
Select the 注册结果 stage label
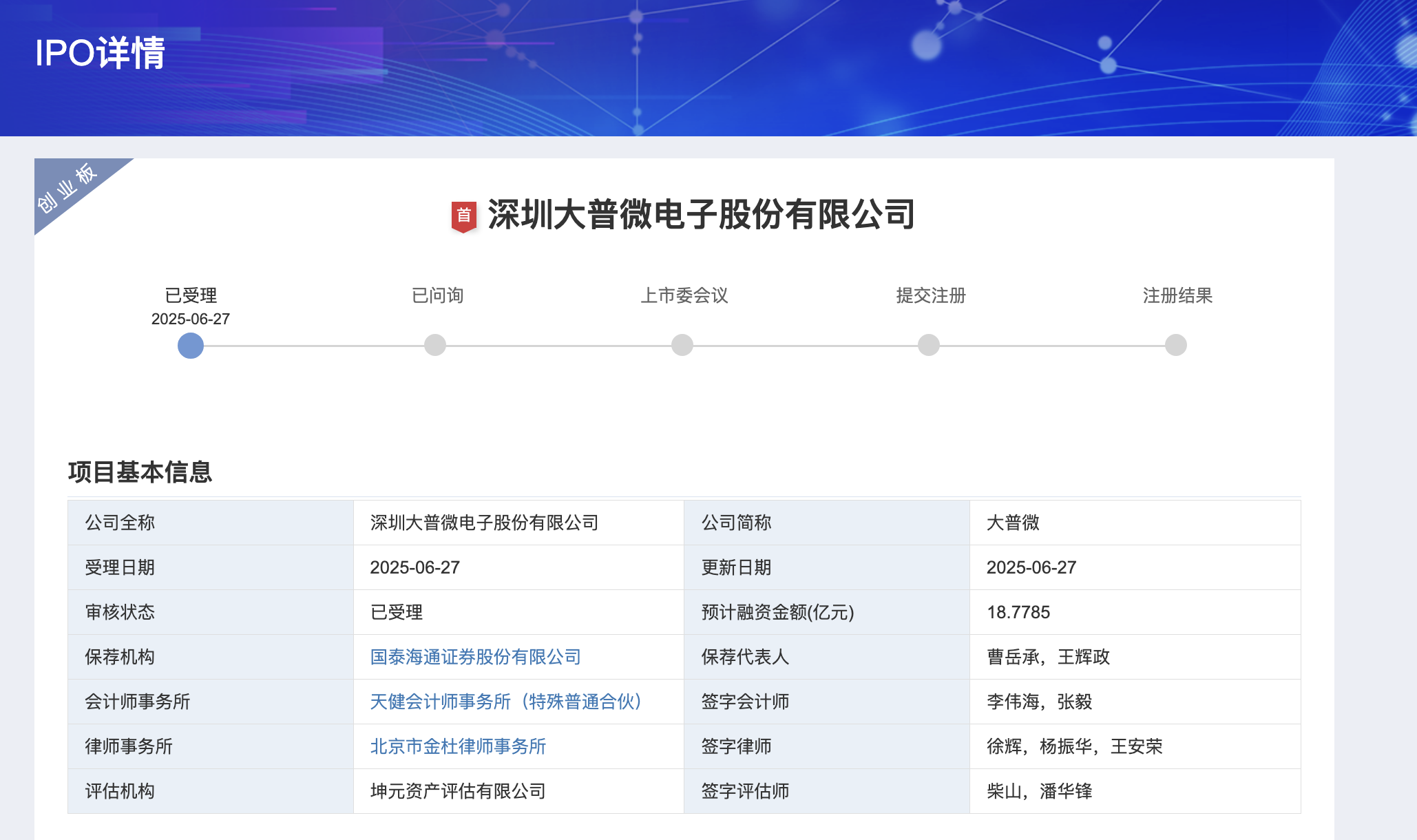point(1177,295)
